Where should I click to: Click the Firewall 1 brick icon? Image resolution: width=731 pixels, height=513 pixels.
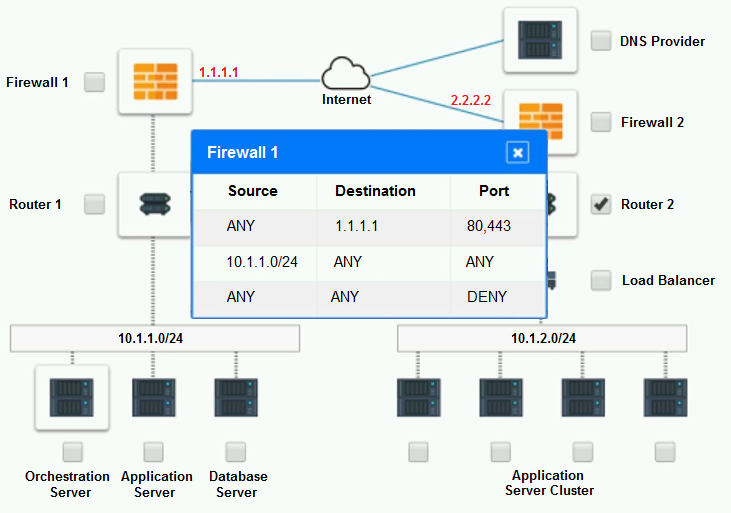154,82
